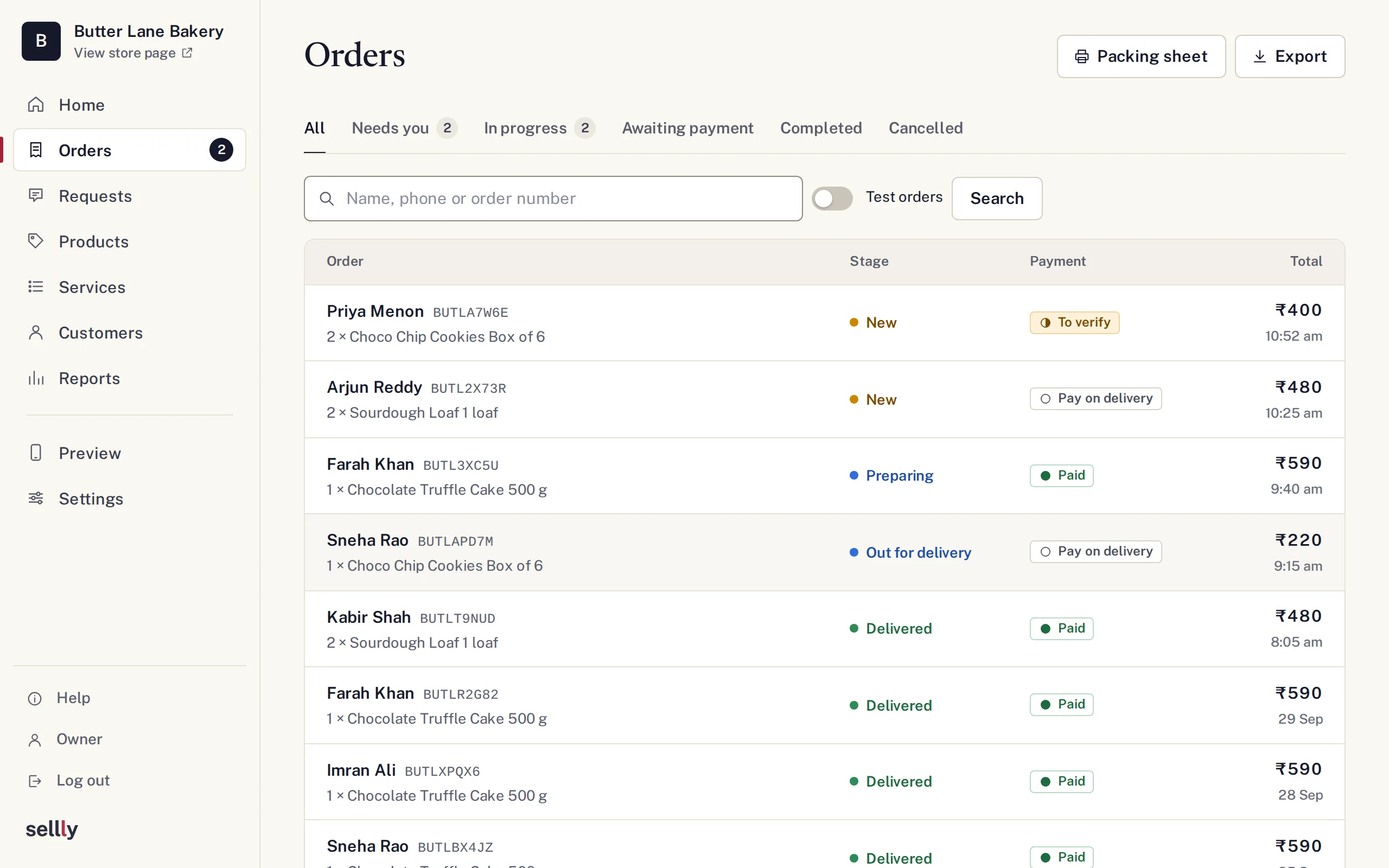Open the Cancelled tab
The width and height of the screenshot is (1389, 868).
point(926,128)
